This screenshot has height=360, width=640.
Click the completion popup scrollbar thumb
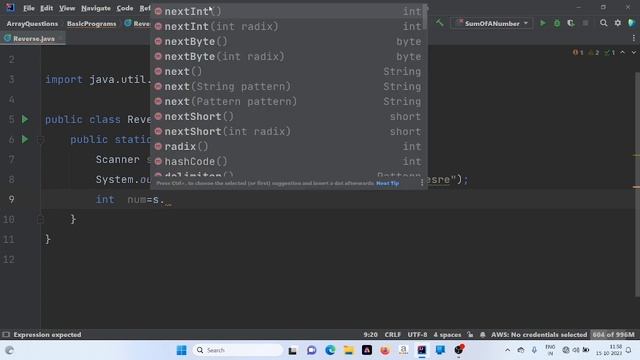pyautogui.click(x=425, y=16)
